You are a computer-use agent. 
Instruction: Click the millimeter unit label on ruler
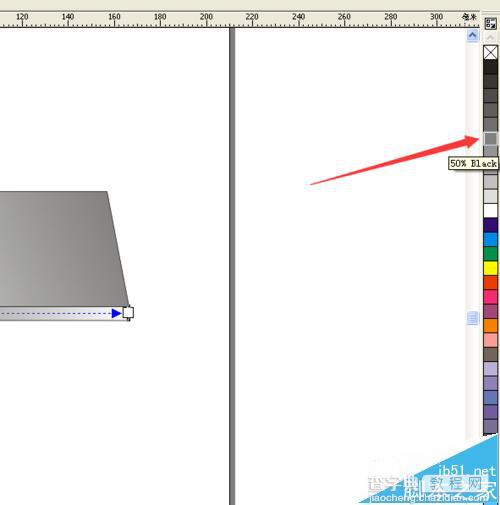[x=469, y=17]
